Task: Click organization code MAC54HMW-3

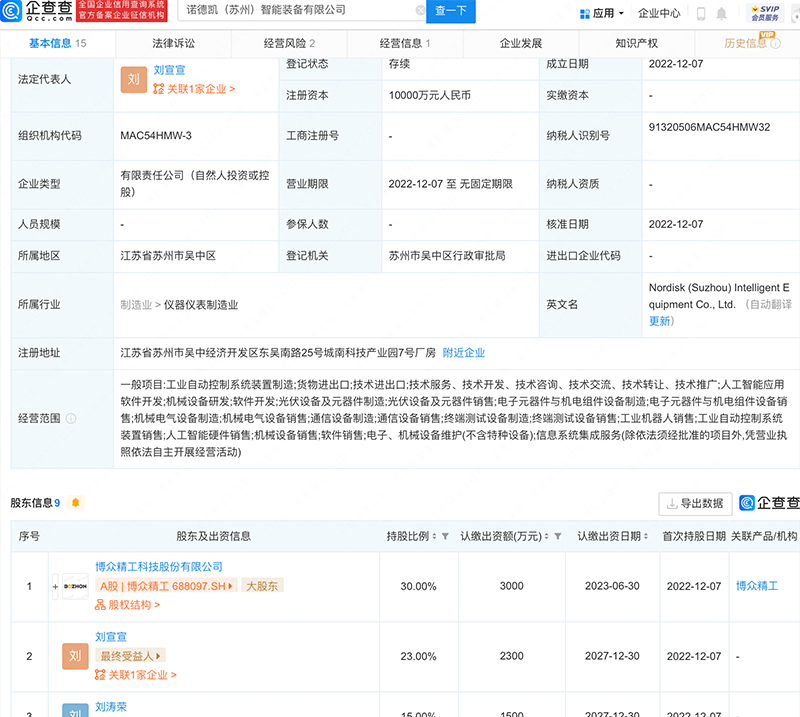Action: pyautogui.click(x=156, y=135)
